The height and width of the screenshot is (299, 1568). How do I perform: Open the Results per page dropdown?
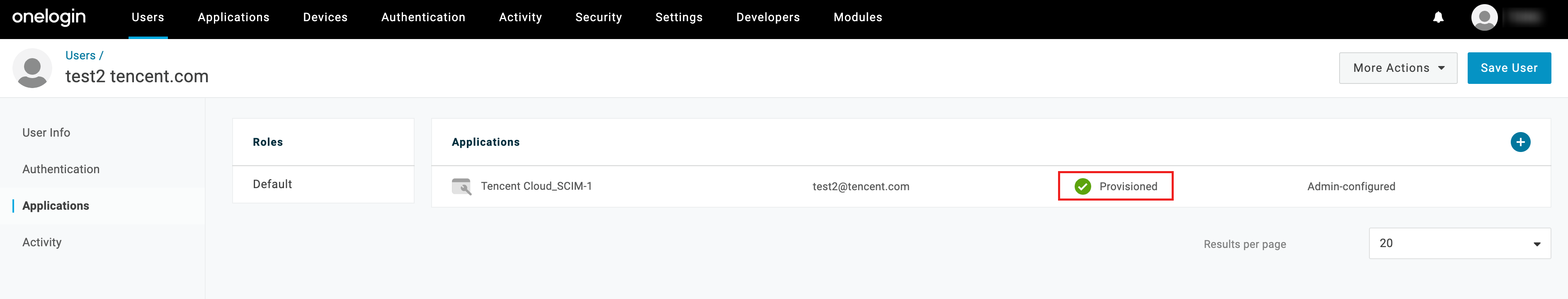click(1459, 243)
